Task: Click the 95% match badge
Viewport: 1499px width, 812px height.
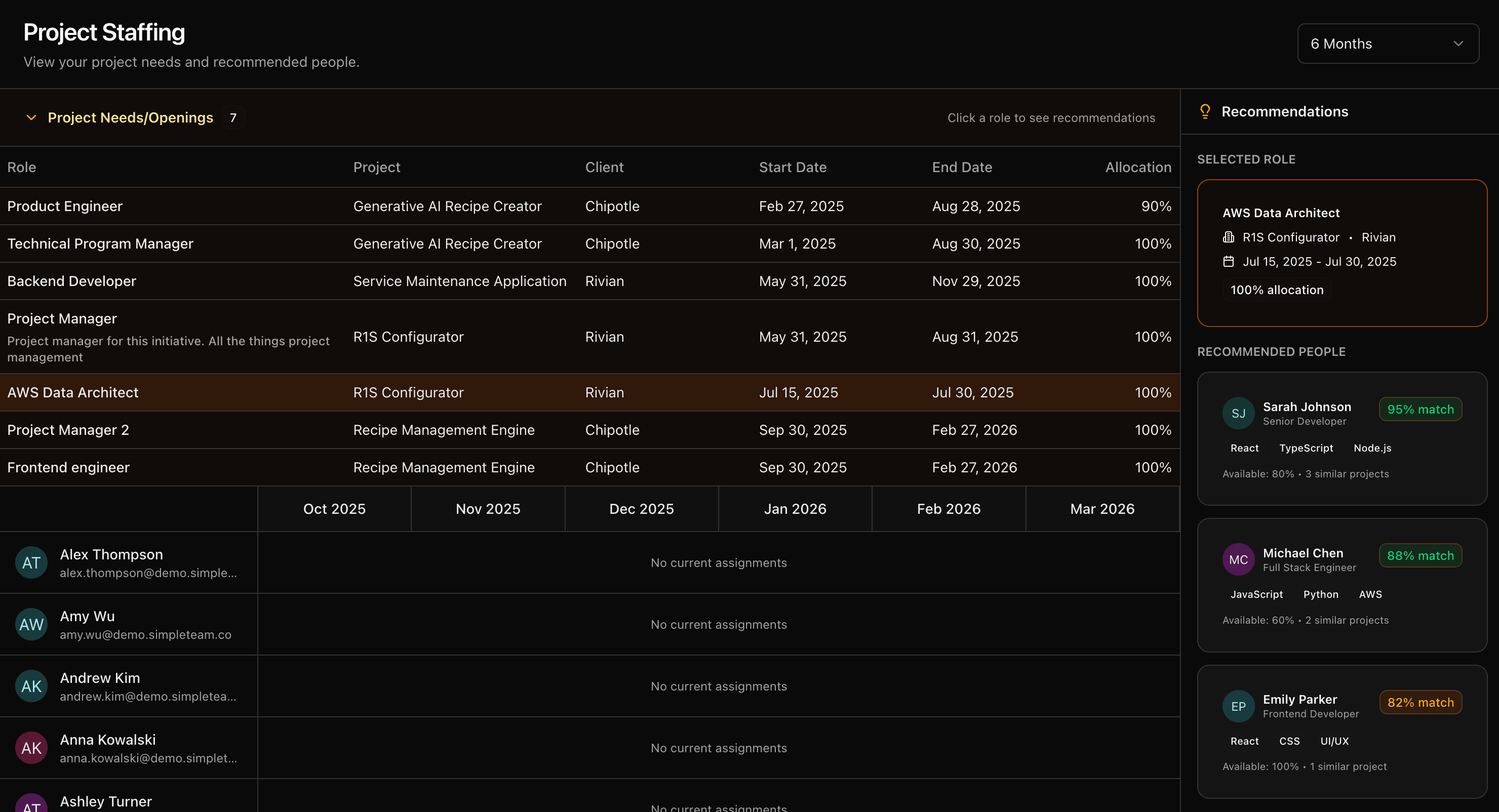Action: pos(1420,410)
